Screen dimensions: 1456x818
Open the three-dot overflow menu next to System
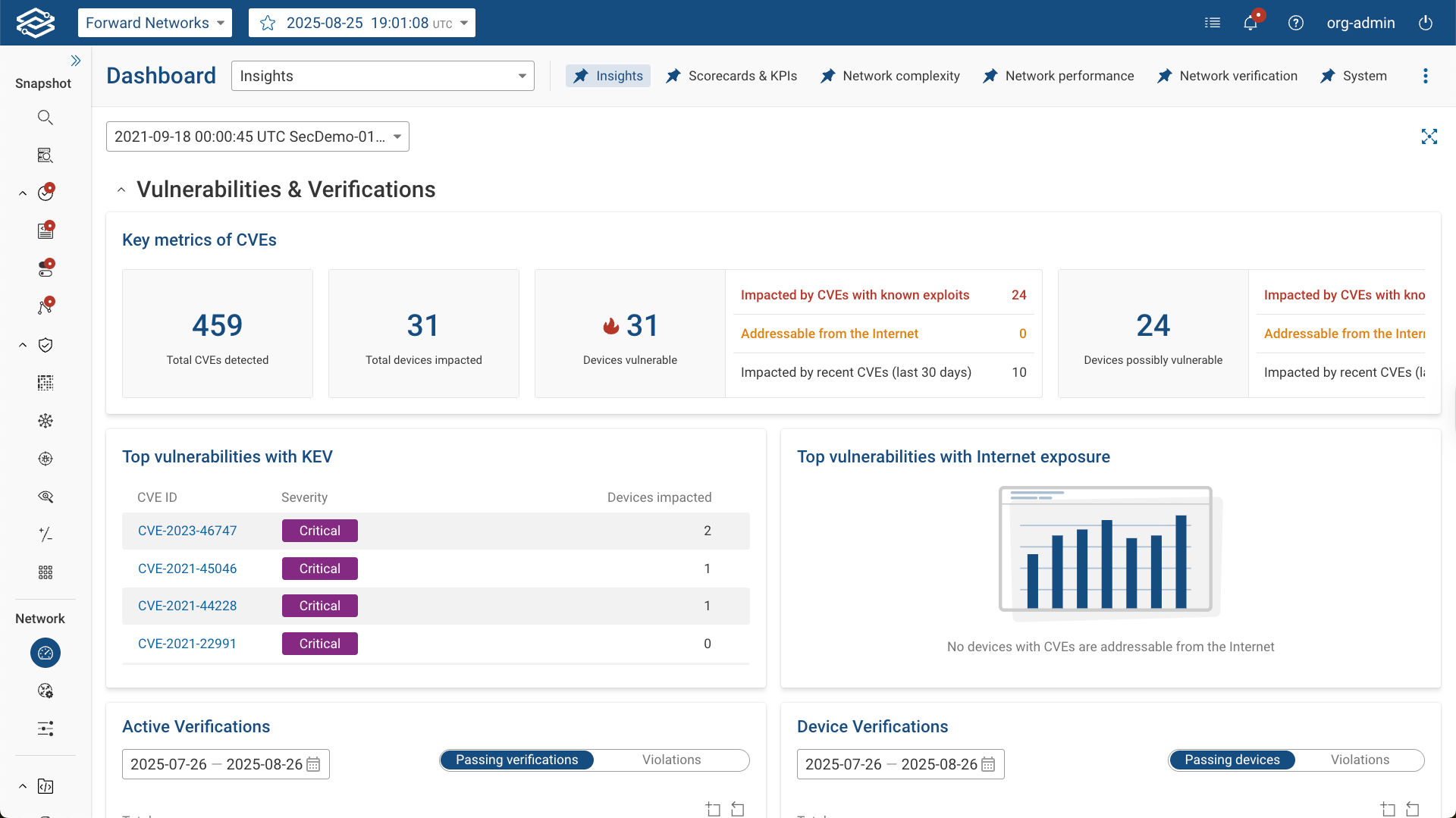pyautogui.click(x=1425, y=76)
